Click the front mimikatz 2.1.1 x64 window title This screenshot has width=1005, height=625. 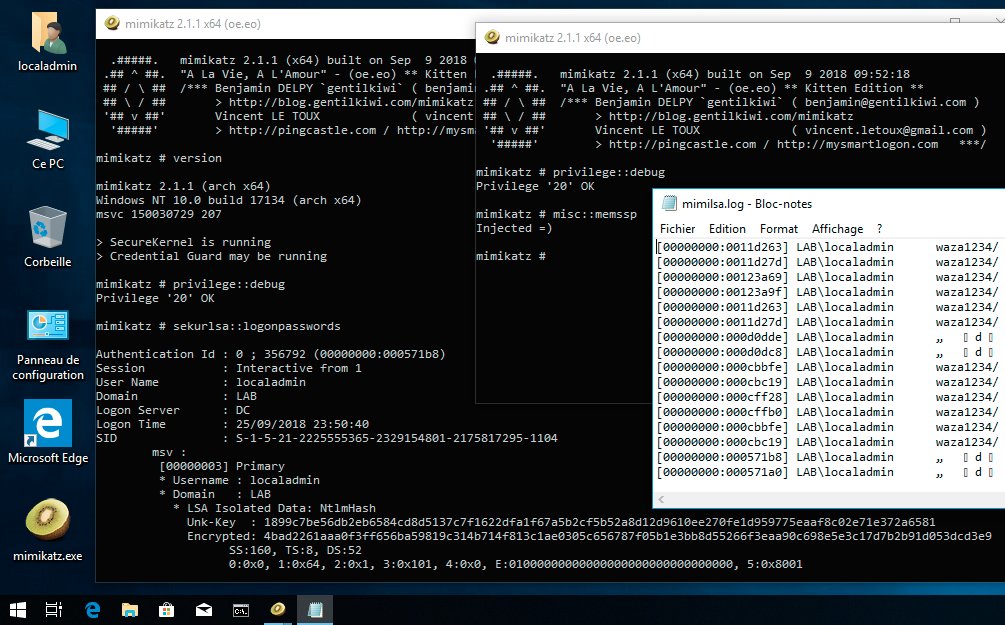click(x=572, y=38)
